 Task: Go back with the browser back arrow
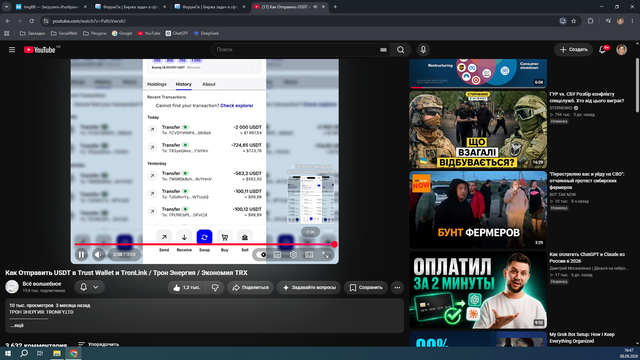point(8,21)
